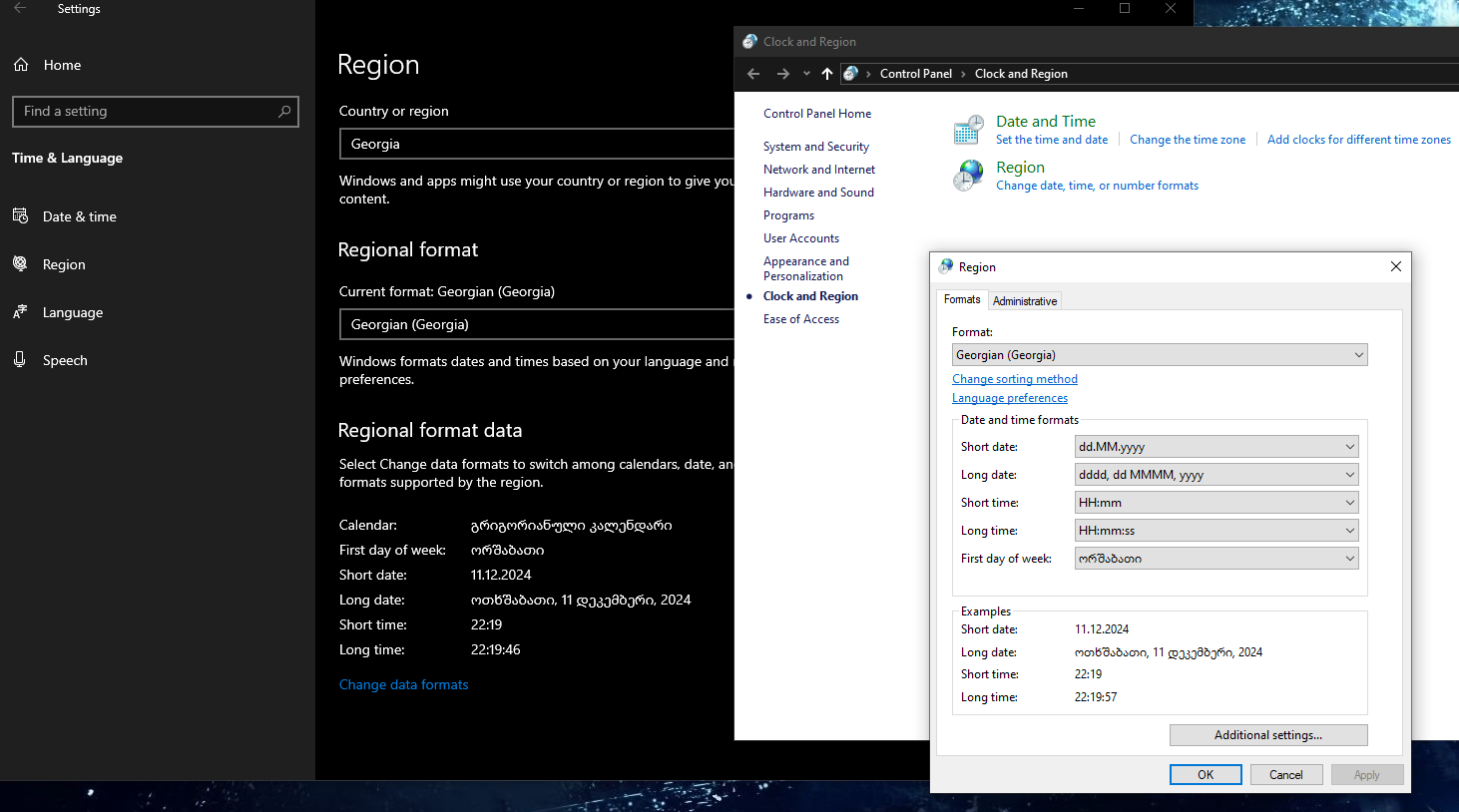Click the Region dialog title bar icon

click(x=946, y=266)
